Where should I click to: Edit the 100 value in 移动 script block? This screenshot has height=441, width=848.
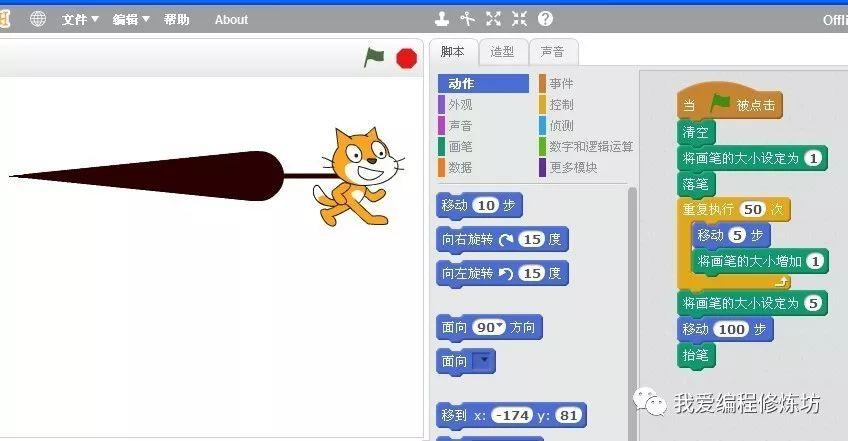click(x=731, y=329)
